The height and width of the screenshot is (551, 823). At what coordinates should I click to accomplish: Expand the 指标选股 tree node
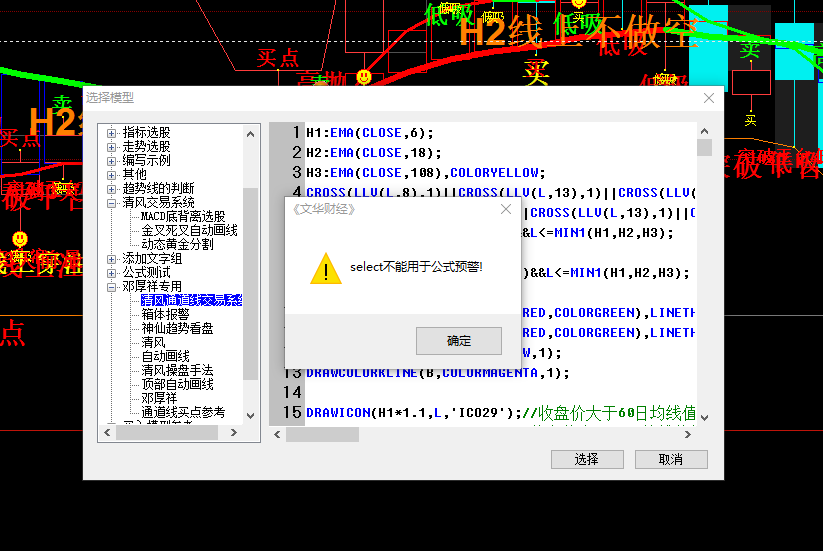point(112,132)
